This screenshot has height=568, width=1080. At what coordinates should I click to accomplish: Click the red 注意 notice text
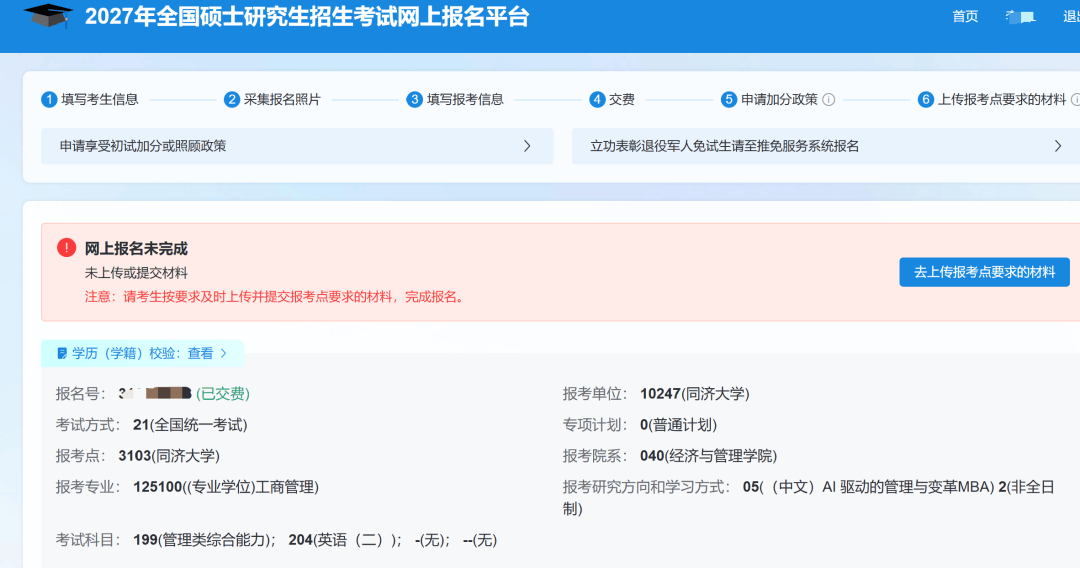tap(276, 297)
